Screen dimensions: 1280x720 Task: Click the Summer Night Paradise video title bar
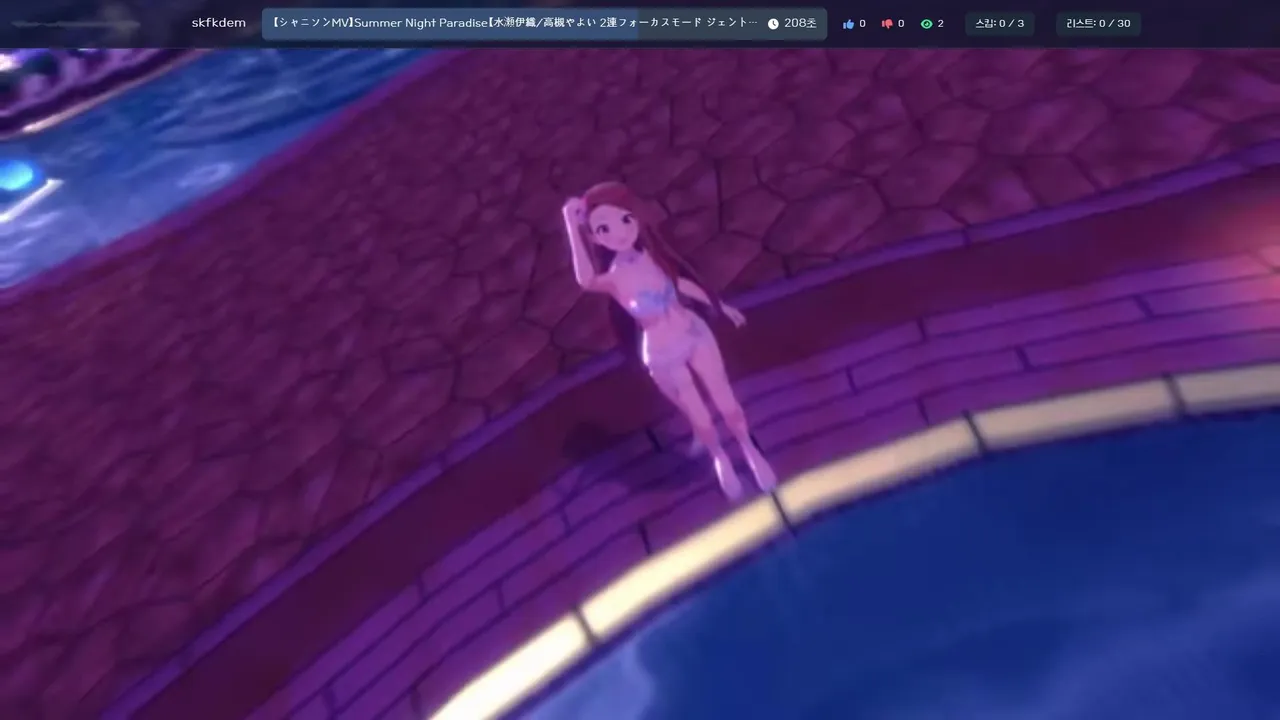(x=544, y=24)
